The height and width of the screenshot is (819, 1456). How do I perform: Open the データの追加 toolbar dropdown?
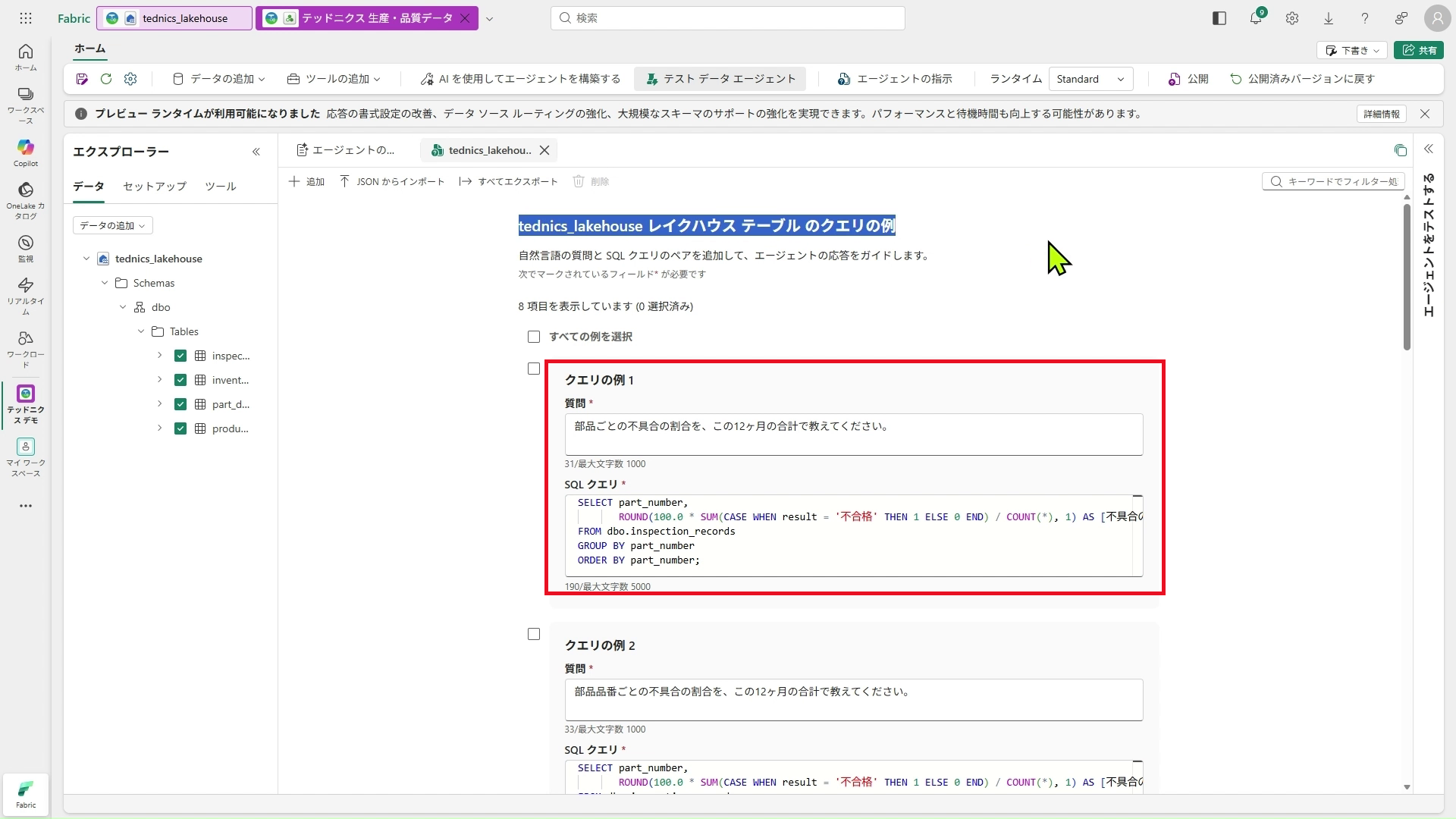pyautogui.click(x=219, y=79)
